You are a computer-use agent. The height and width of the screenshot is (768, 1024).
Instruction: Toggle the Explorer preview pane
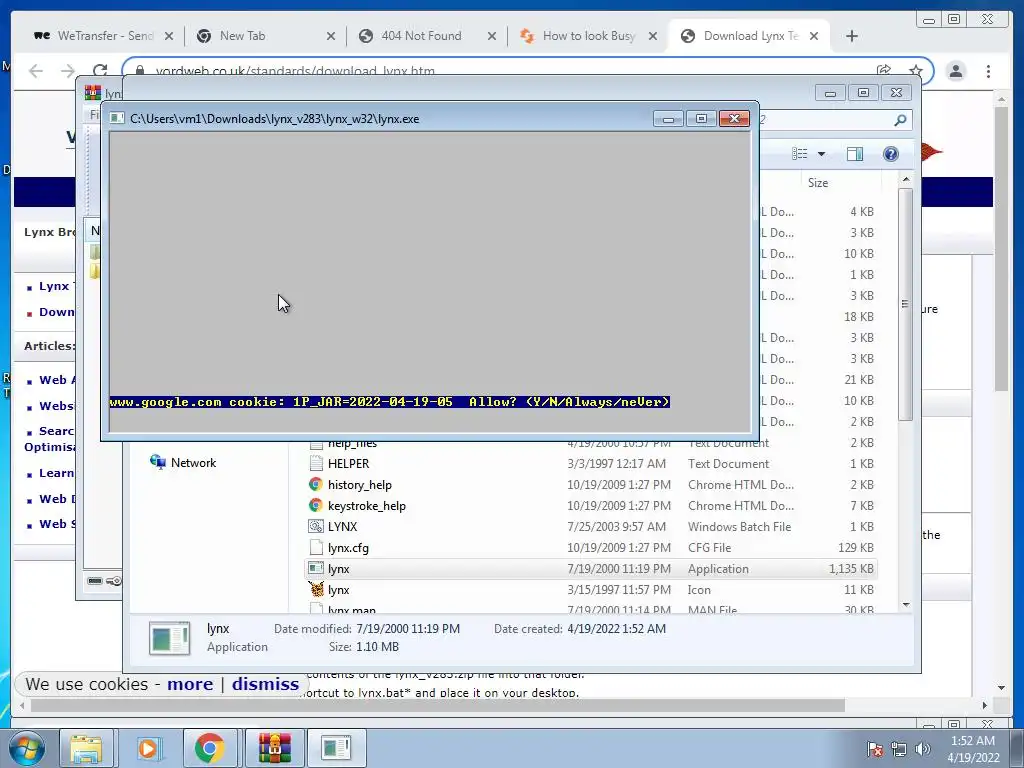[855, 154]
